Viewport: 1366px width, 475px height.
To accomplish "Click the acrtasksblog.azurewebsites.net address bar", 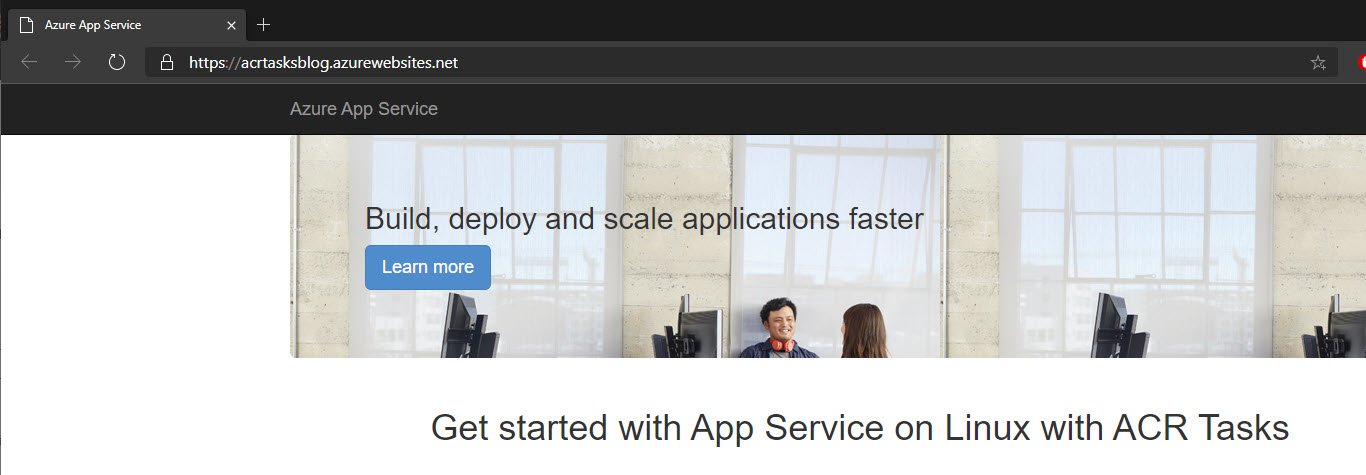I will [700, 62].
